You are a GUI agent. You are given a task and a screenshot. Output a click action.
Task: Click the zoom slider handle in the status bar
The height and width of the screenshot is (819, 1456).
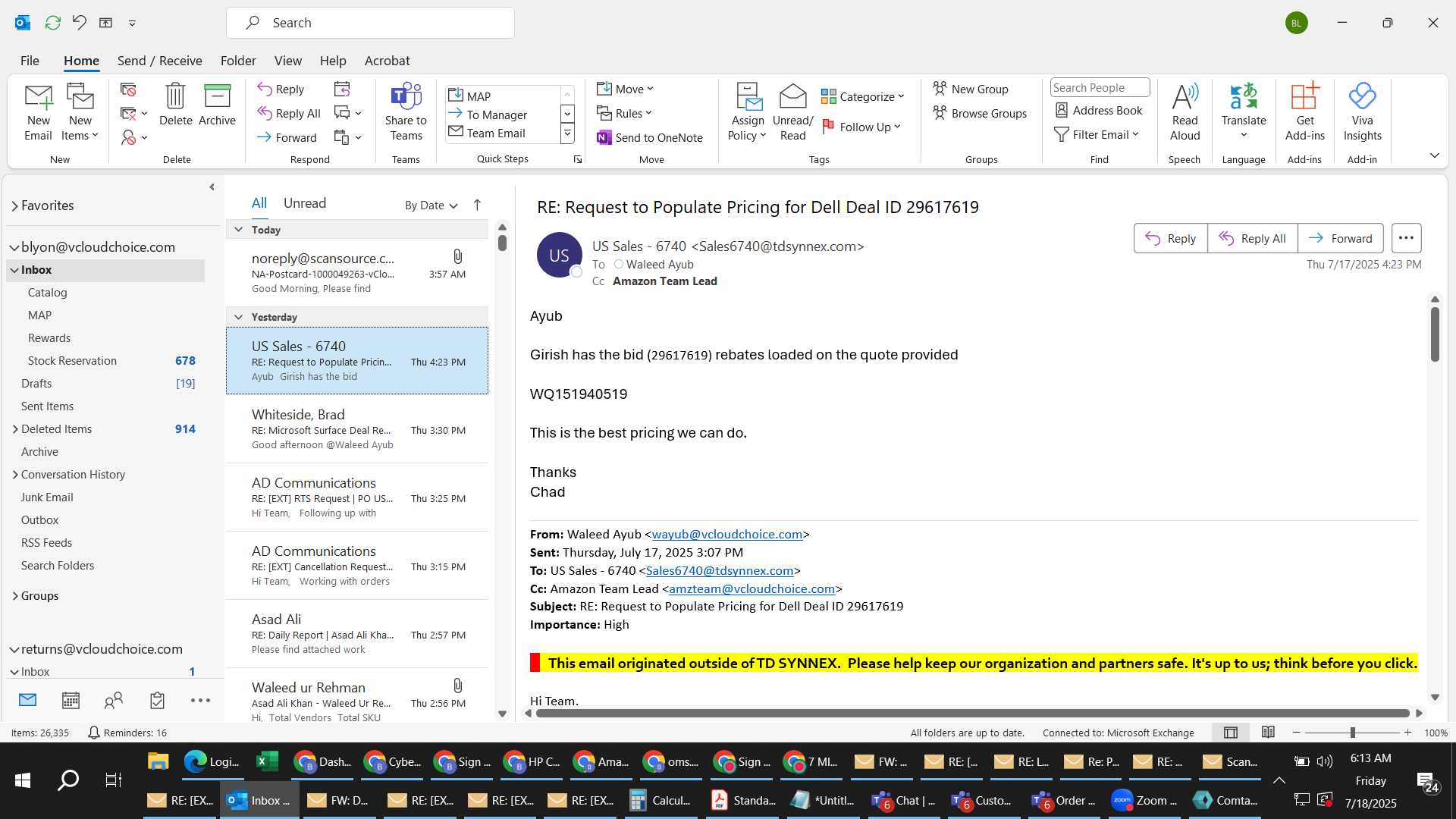click(x=1352, y=733)
